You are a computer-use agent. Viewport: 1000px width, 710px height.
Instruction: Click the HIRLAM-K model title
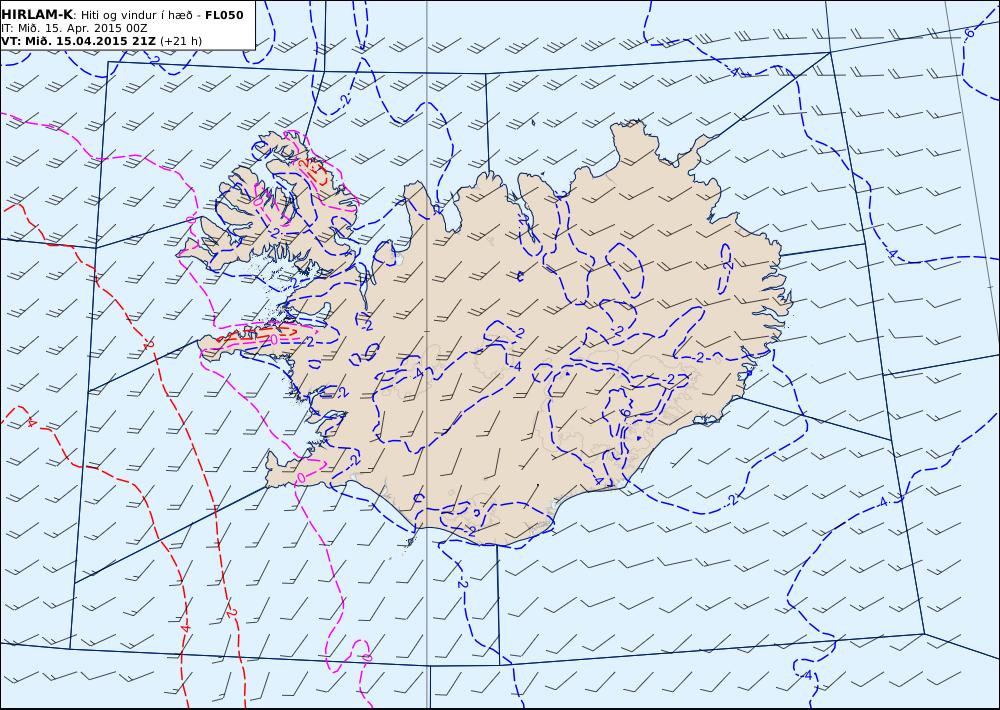(x=37, y=15)
